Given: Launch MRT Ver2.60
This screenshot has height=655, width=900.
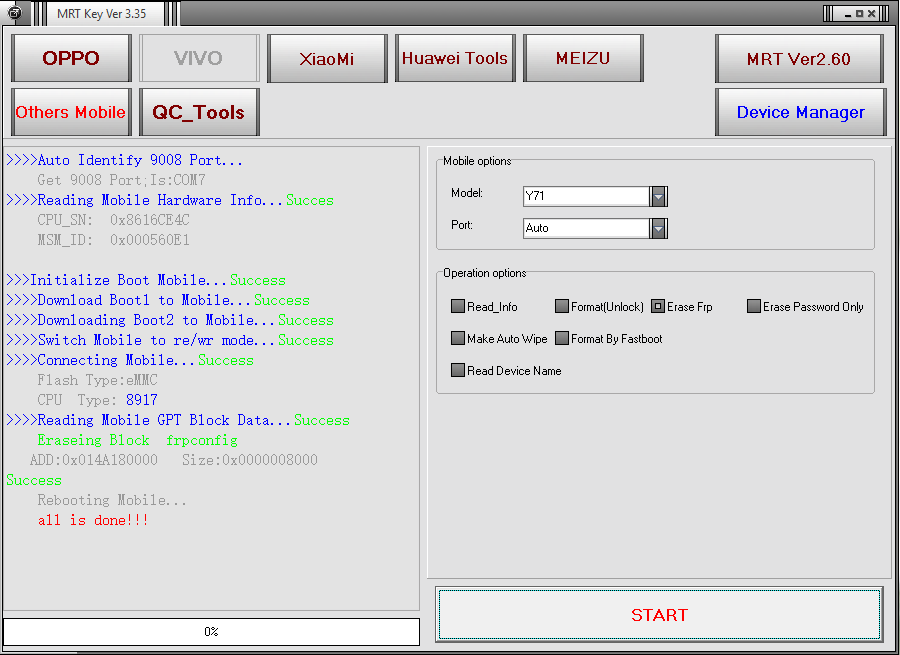Looking at the screenshot, I should click(799, 59).
